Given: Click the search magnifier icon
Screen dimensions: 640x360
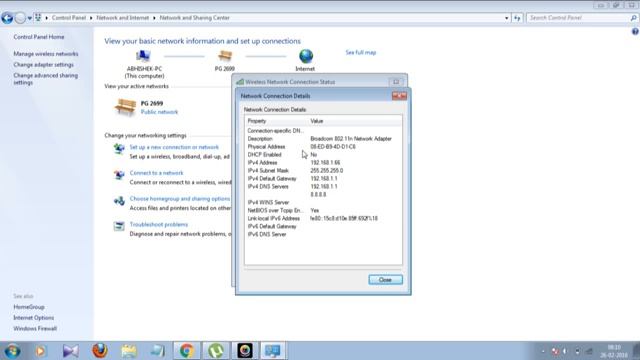Looking at the screenshot, I should [x=633, y=18].
